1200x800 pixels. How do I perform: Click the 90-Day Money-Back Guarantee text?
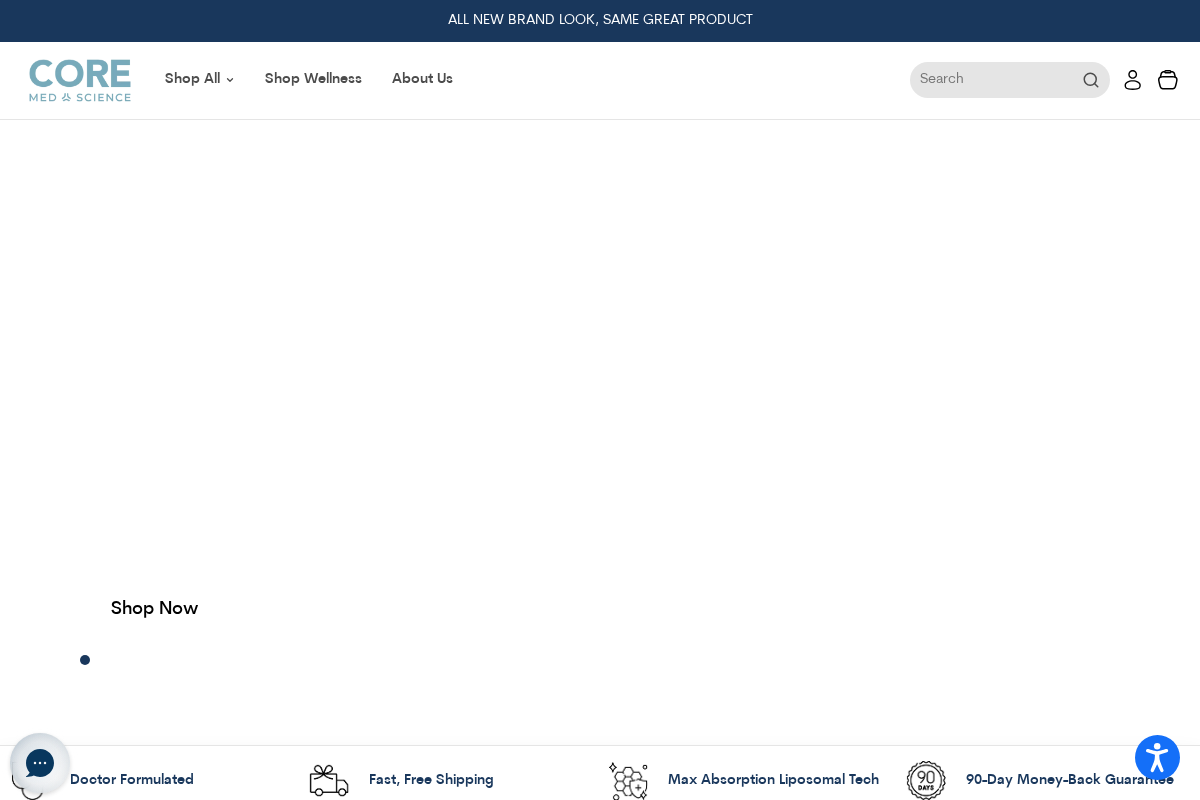(1070, 781)
